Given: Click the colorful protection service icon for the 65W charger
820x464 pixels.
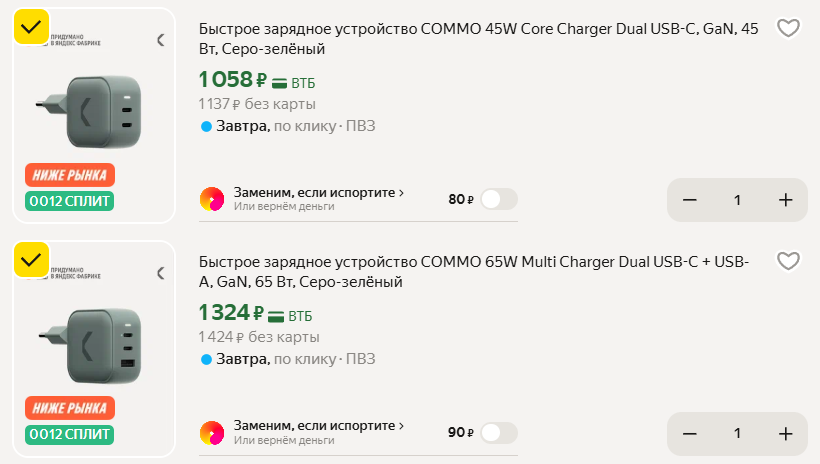Looking at the screenshot, I should (212, 433).
